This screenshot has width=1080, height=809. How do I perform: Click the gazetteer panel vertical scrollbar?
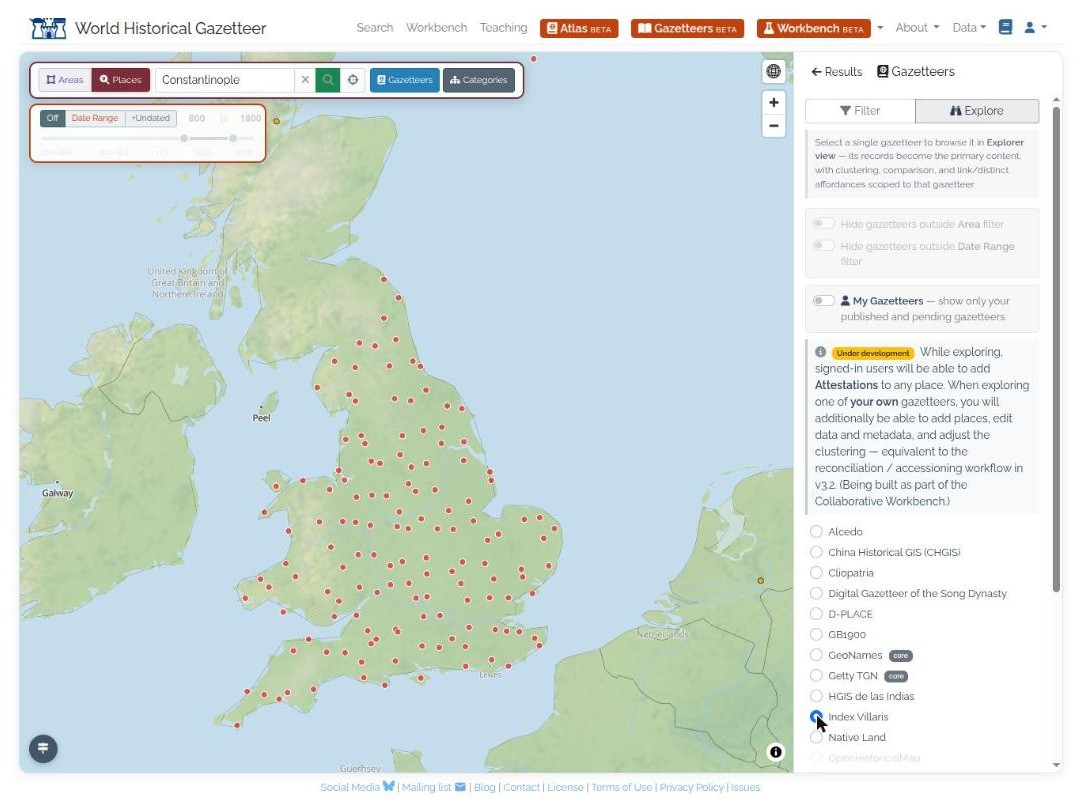(x=1057, y=348)
